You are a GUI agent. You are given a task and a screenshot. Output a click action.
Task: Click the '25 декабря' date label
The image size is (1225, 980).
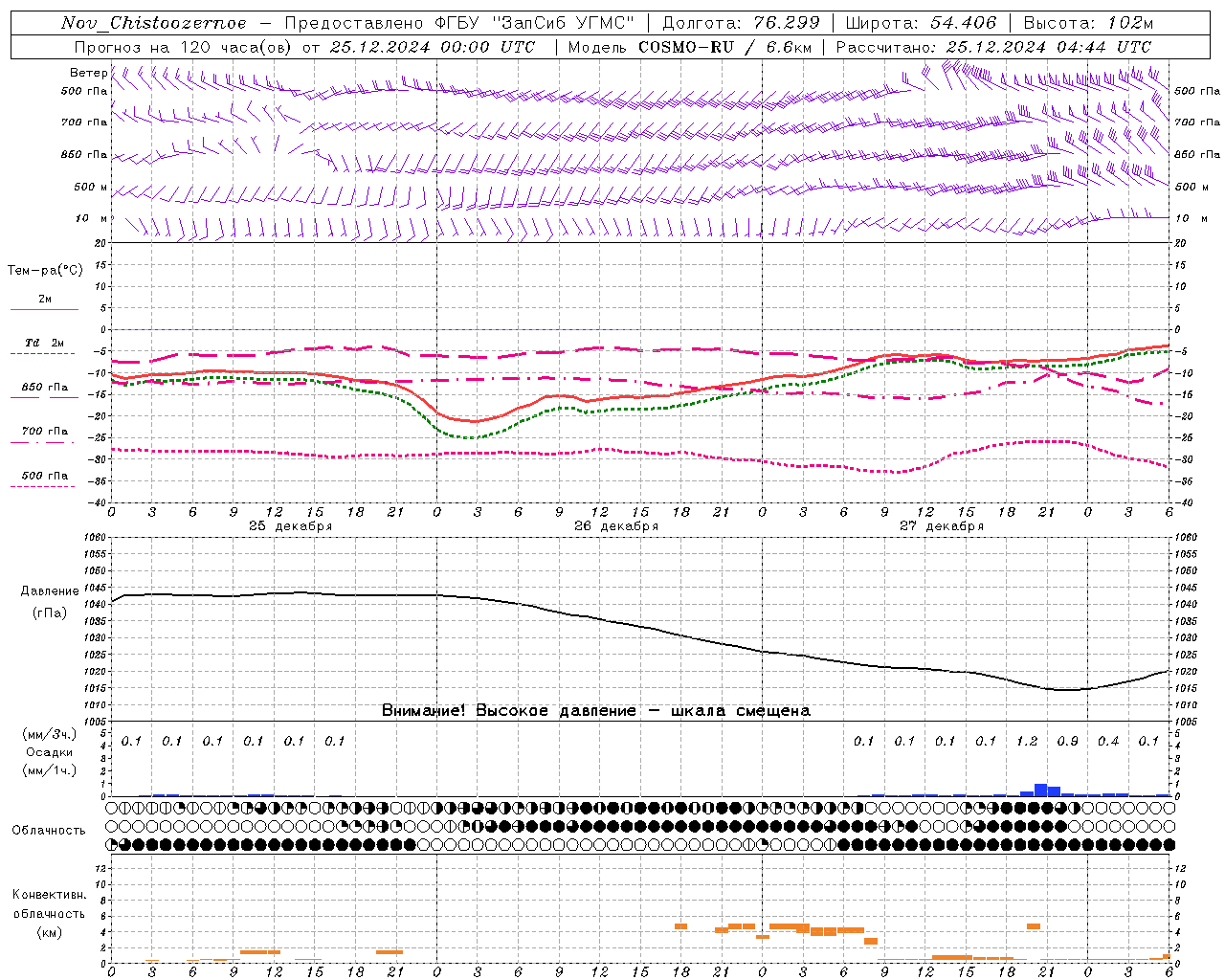[x=290, y=526]
